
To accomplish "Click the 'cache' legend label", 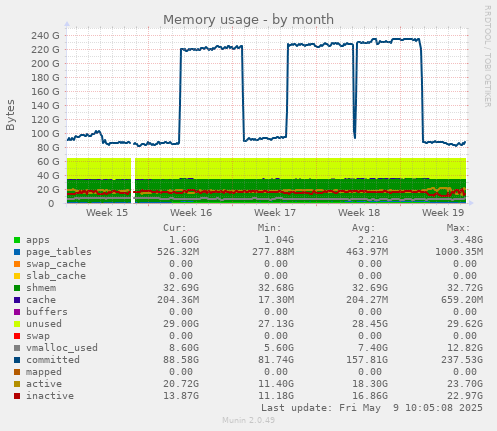I will (41, 300).
